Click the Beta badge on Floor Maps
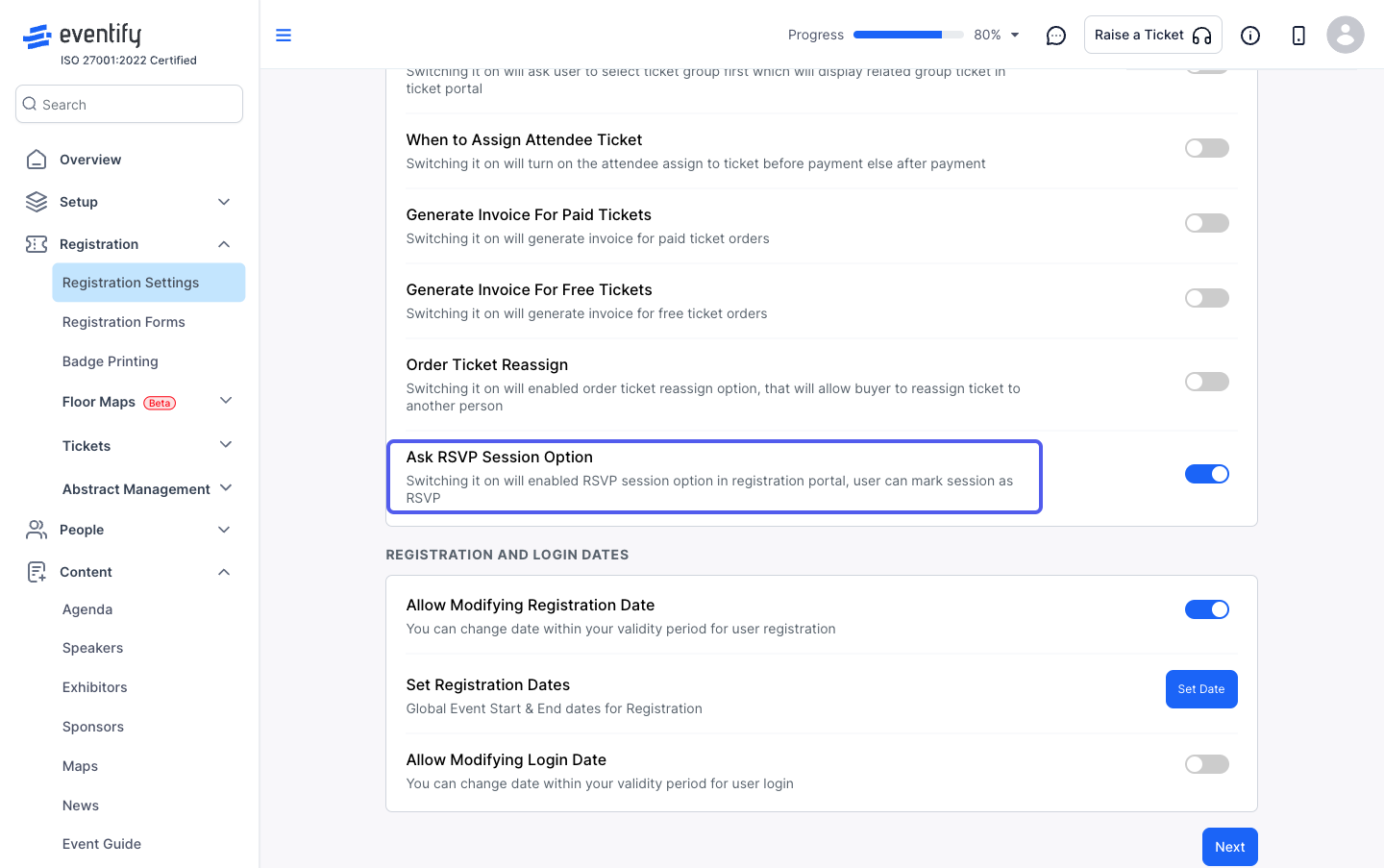The height and width of the screenshot is (868, 1384). click(160, 403)
